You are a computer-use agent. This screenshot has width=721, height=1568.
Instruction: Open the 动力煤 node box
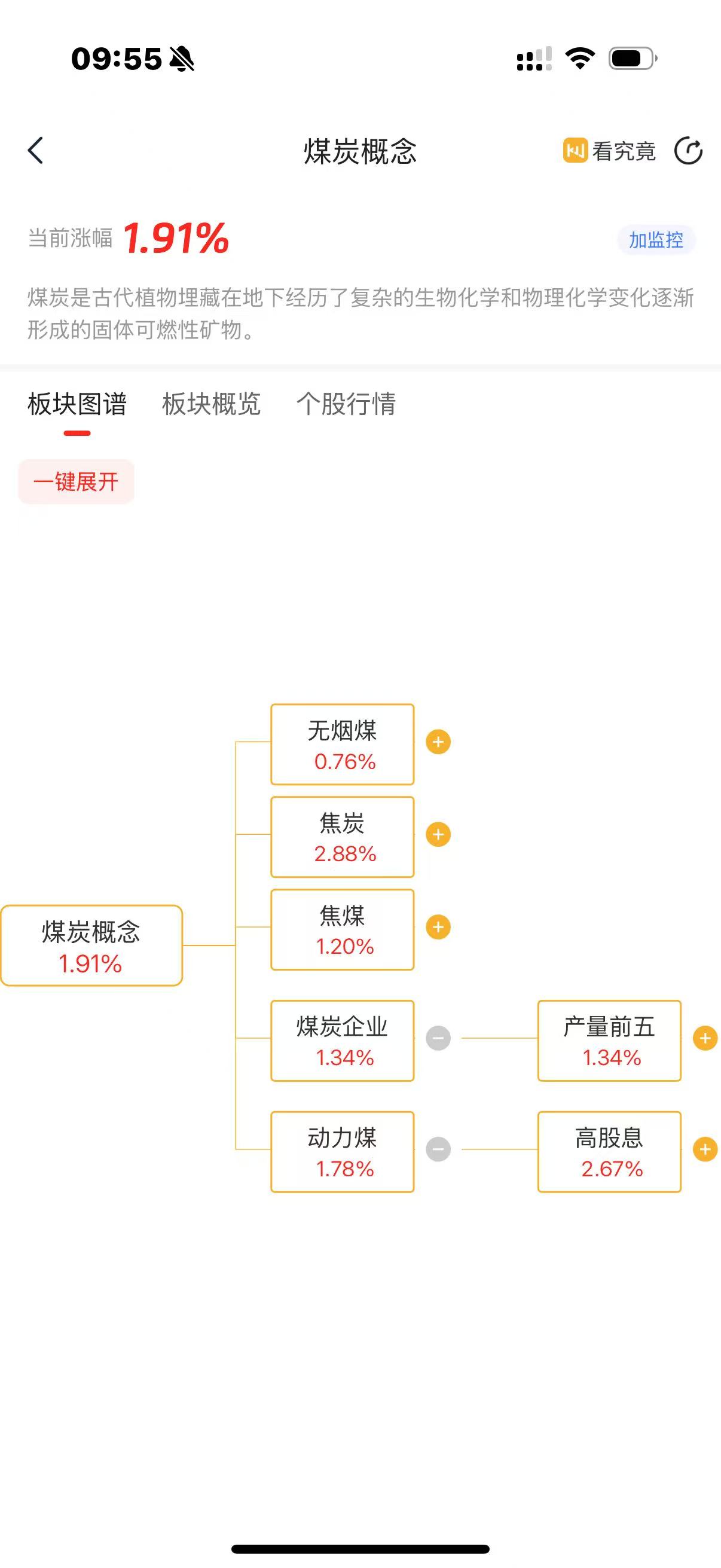coord(343,1152)
